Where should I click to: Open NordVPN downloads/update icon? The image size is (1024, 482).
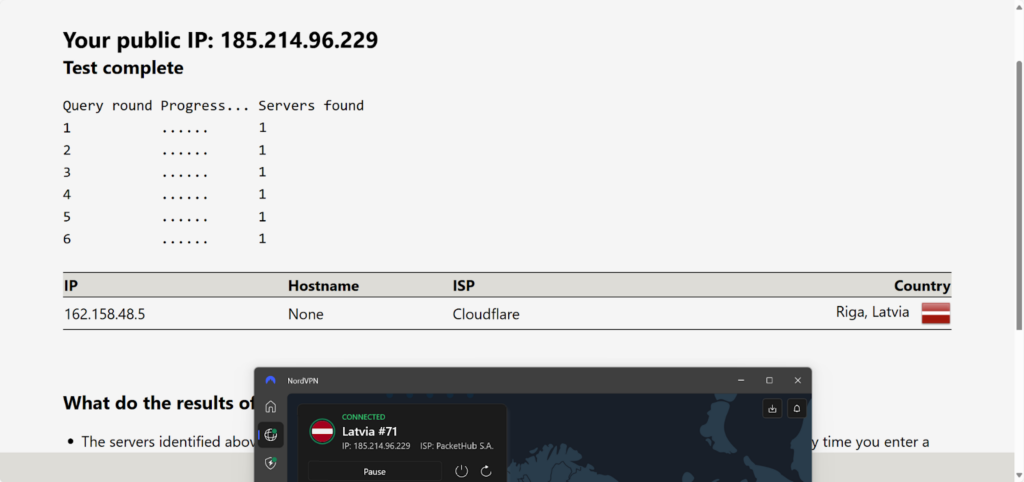[772, 409]
